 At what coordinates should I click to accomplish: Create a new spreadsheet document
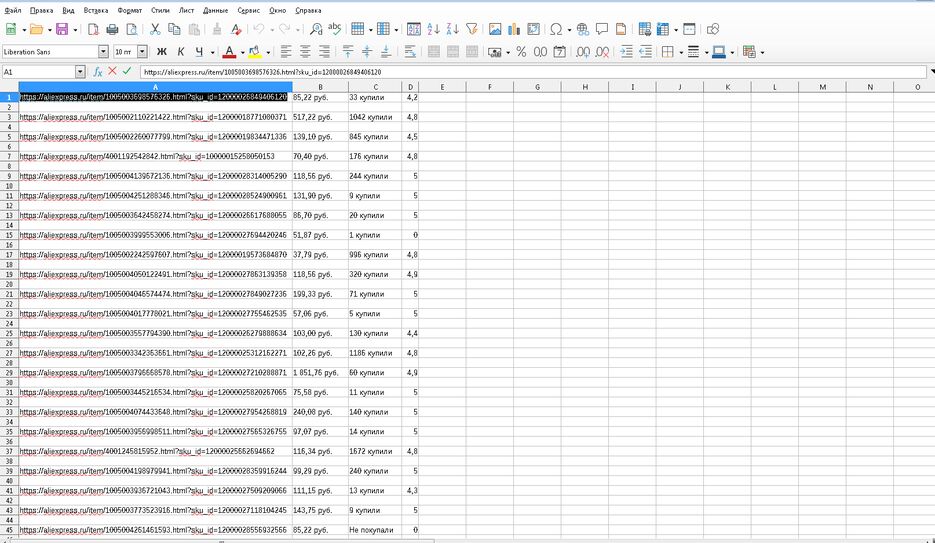click(11, 29)
